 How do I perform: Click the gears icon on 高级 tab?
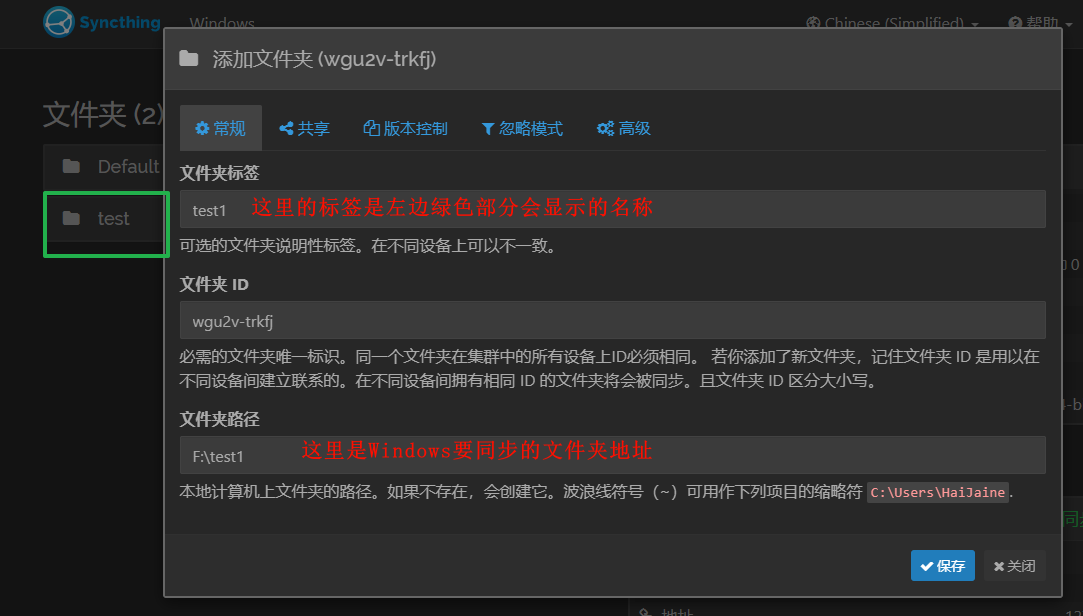point(605,128)
